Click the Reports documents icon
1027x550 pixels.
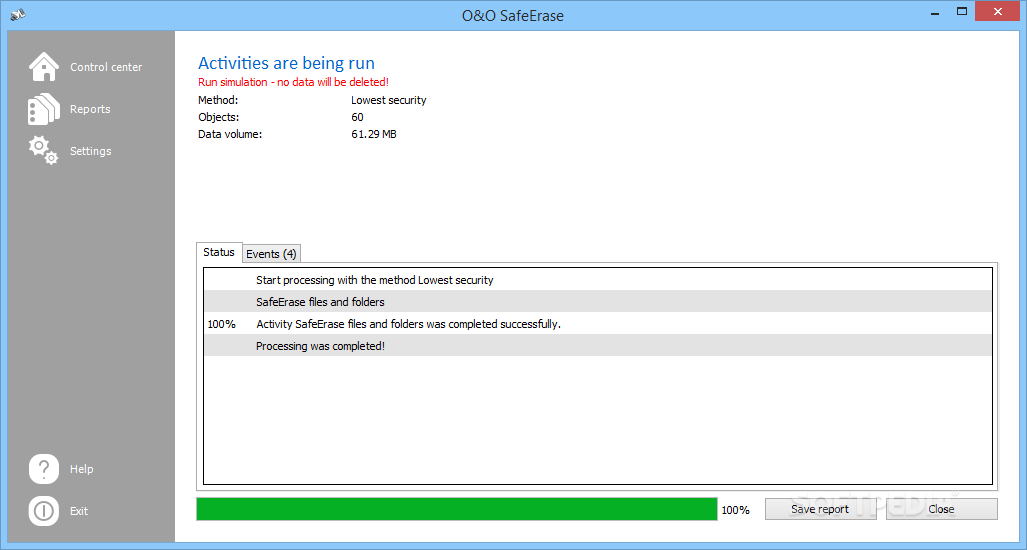(x=44, y=109)
